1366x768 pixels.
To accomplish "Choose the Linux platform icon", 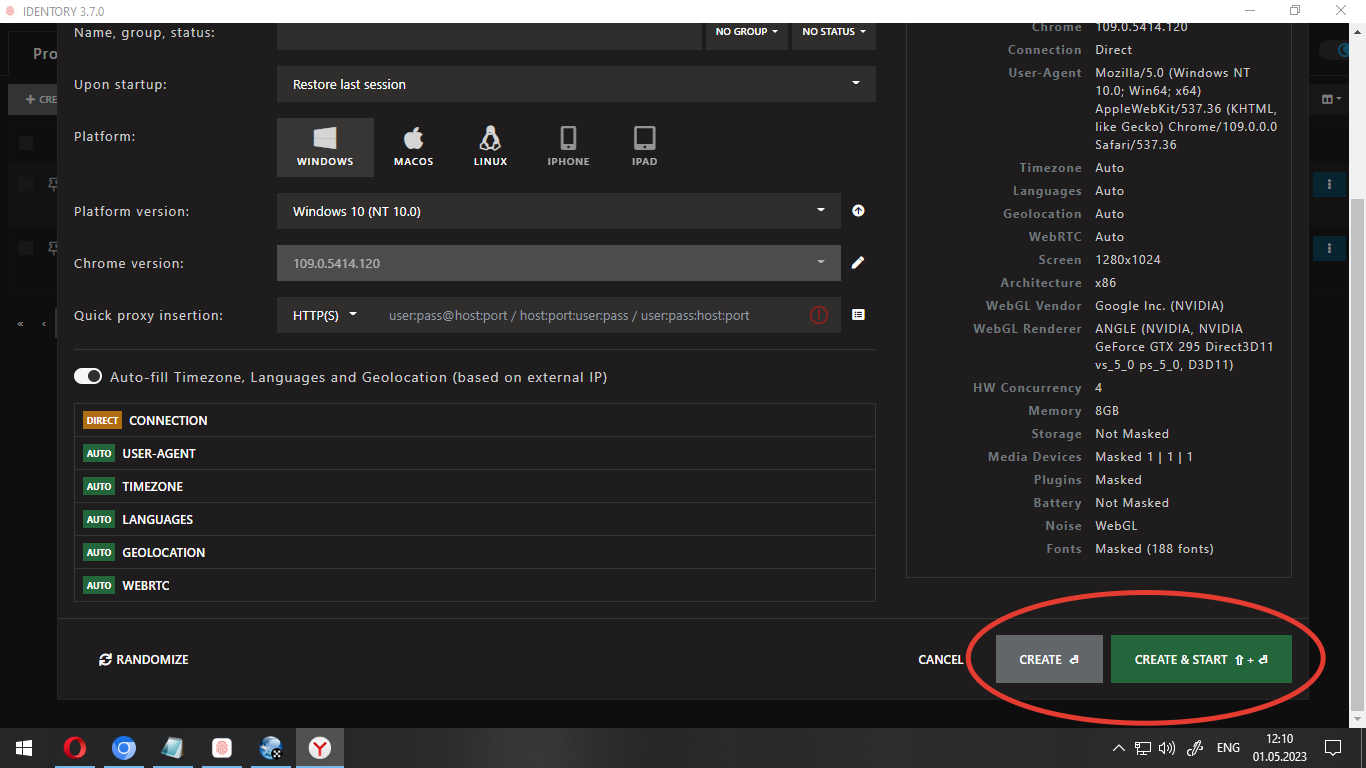I will (x=490, y=146).
